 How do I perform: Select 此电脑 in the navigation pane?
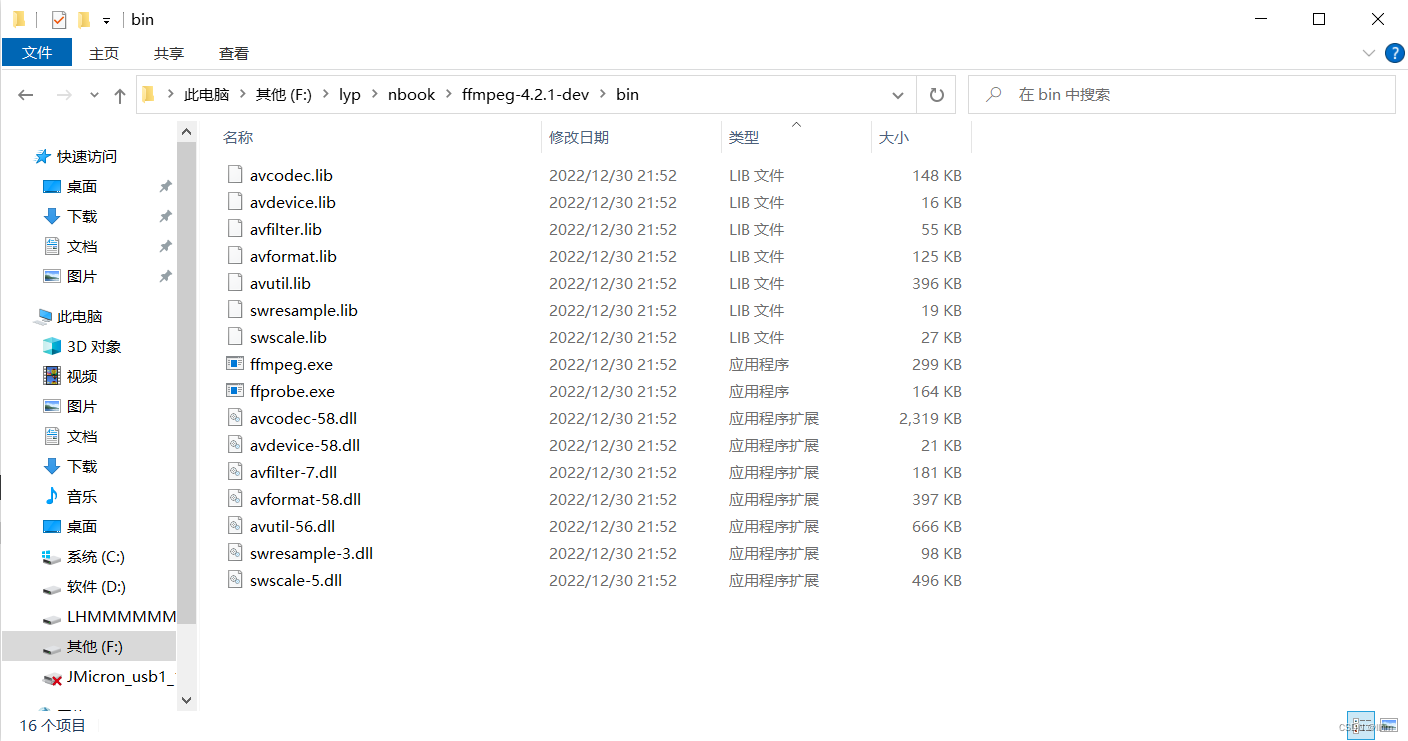point(80,316)
